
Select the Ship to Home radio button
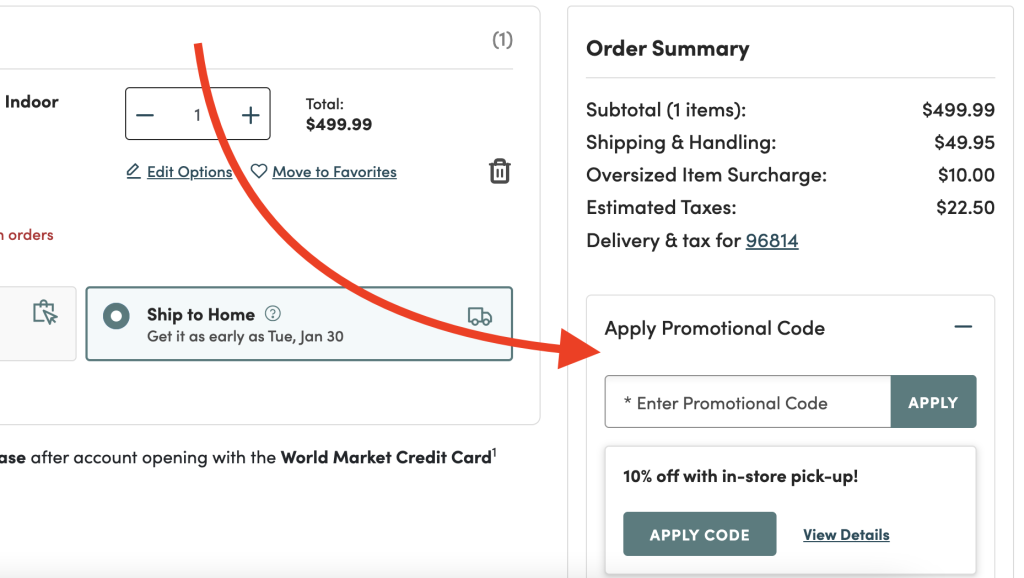click(117, 316)
